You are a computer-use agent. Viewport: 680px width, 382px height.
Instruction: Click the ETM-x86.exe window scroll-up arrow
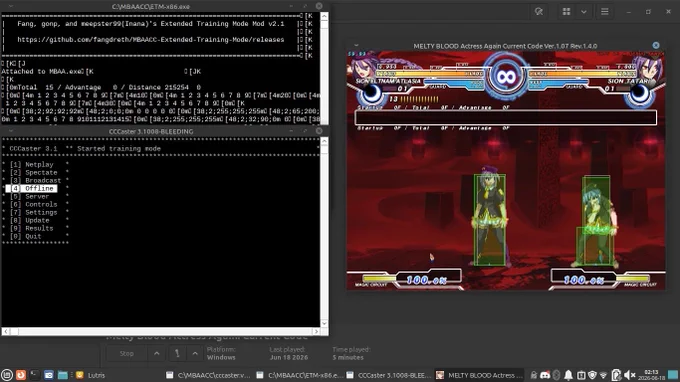pyautogui.click(x=324, y=16)
